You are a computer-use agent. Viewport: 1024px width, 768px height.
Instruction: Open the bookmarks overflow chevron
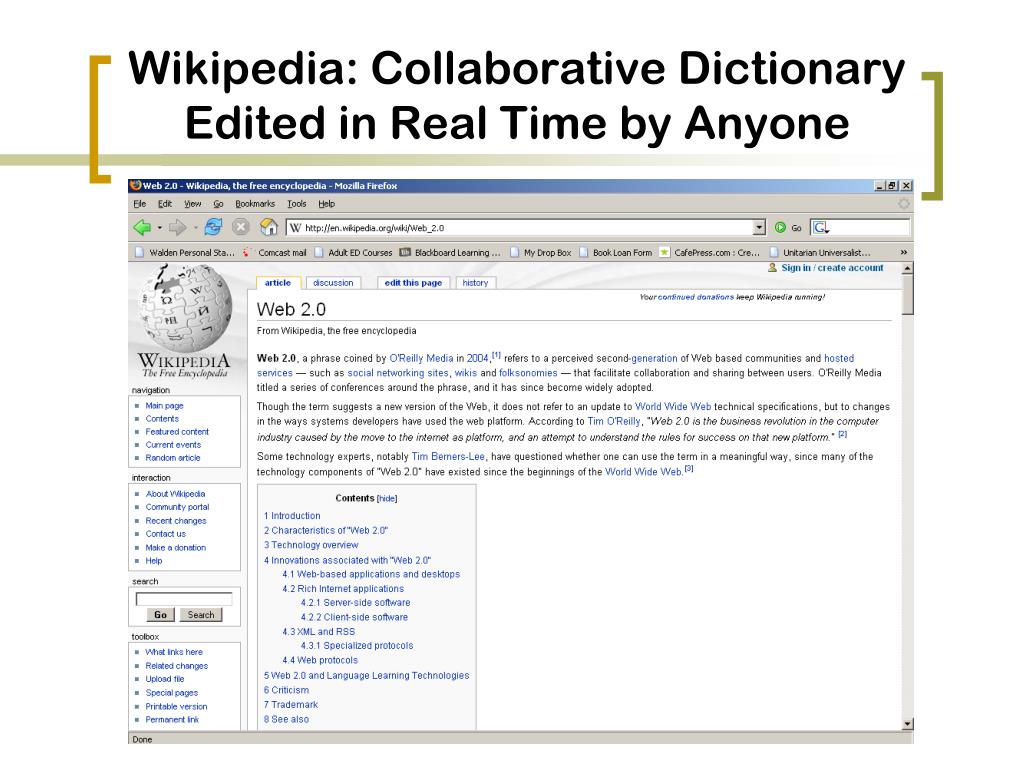(x=904, y=252)
